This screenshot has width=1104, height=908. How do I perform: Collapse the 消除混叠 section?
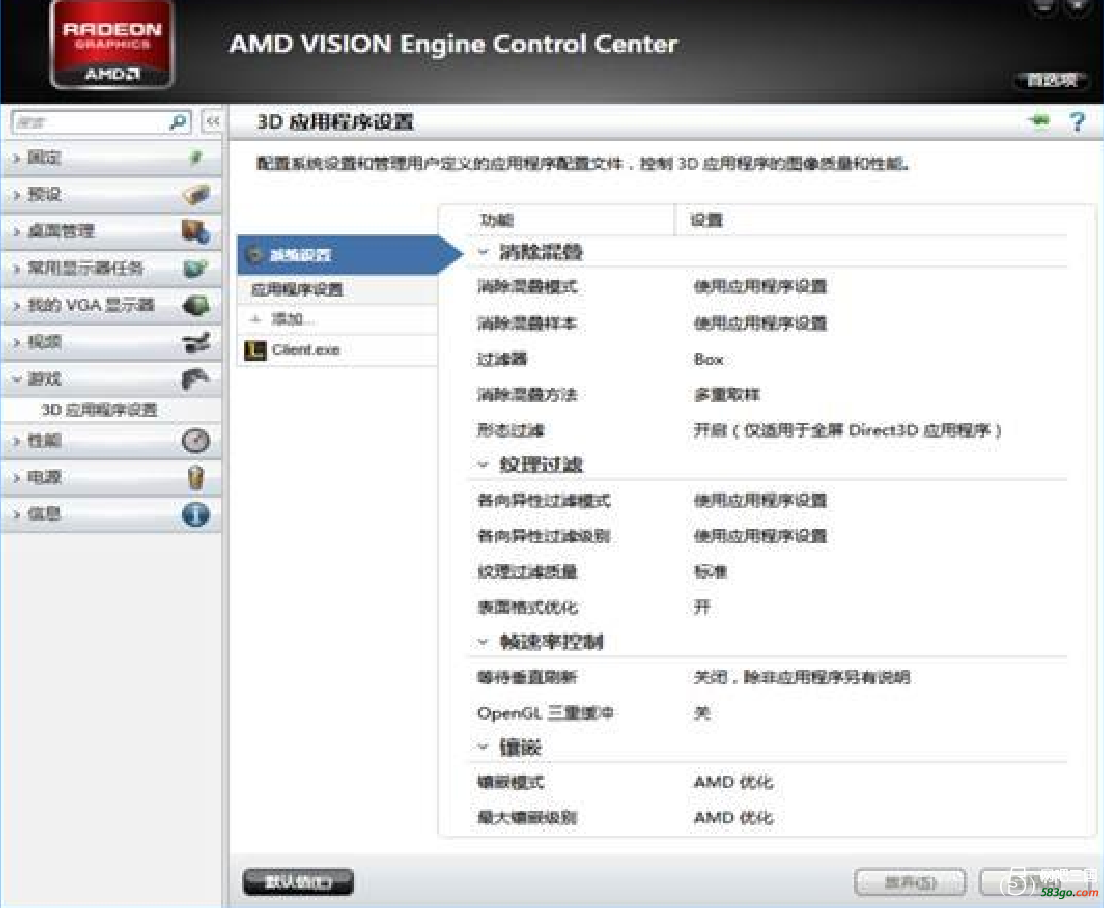pyautogui.click(x=483, y=252)
